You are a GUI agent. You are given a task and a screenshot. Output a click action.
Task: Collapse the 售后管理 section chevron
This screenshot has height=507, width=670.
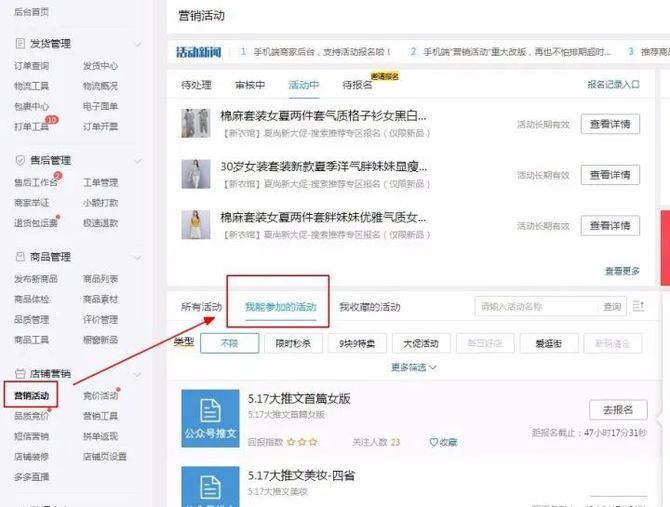tap(138, 161)
